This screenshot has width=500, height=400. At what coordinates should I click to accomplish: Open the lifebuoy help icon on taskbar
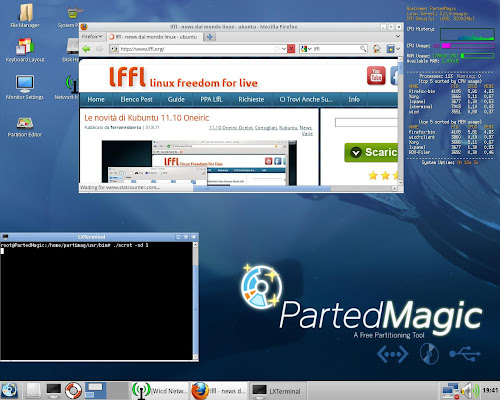(x=73, y=390)
